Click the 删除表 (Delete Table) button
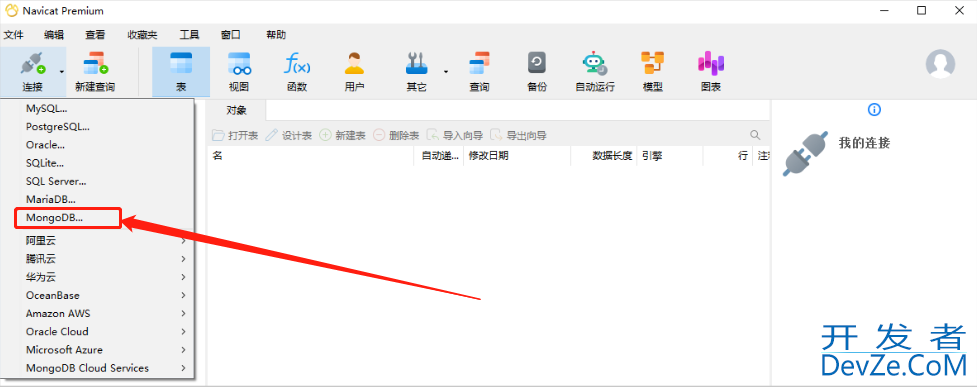The width and height of the screenshot is (977, 387). (x=396, y=135)
